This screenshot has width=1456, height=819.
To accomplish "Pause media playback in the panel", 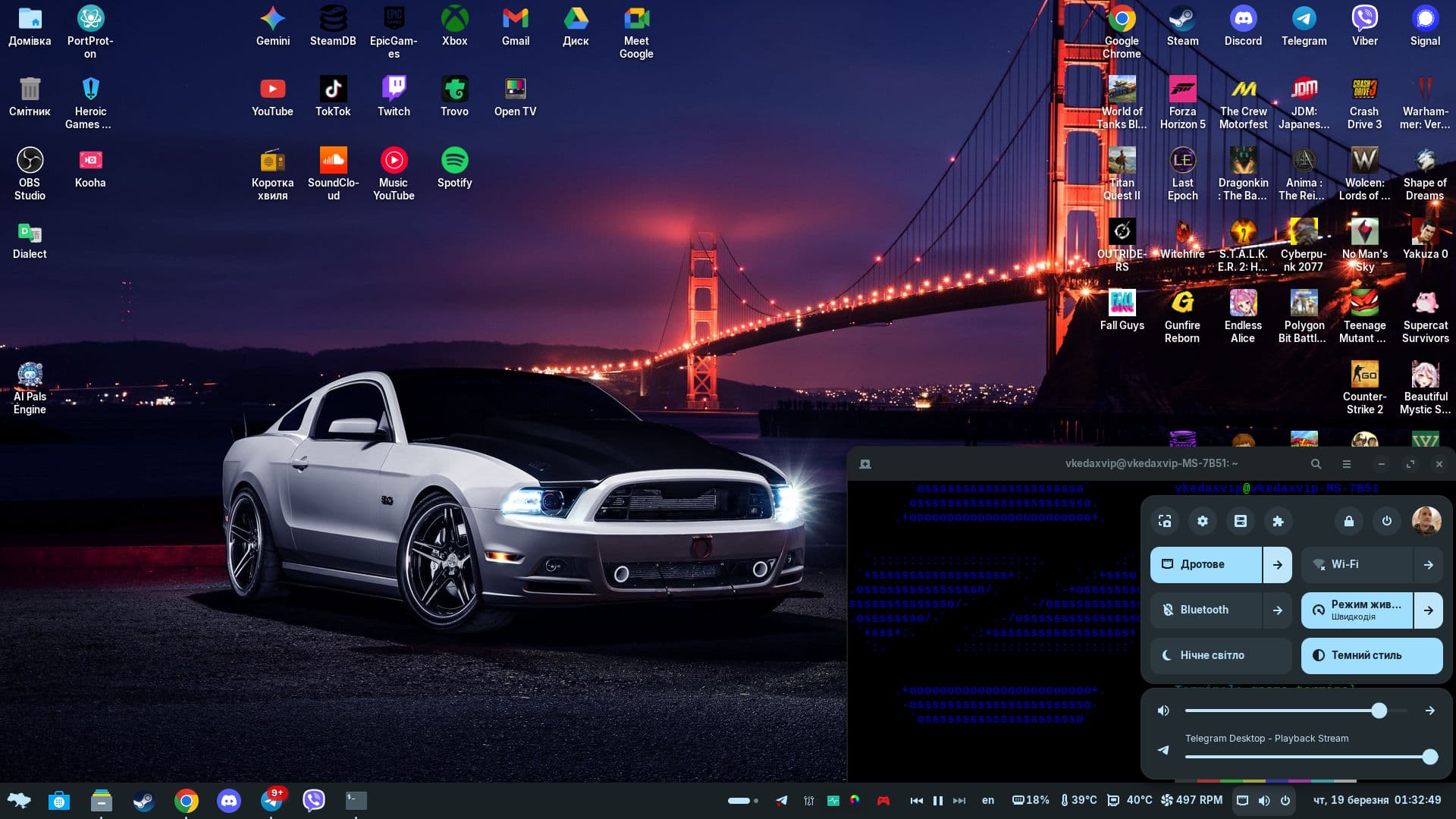I will tap(937, 801).
